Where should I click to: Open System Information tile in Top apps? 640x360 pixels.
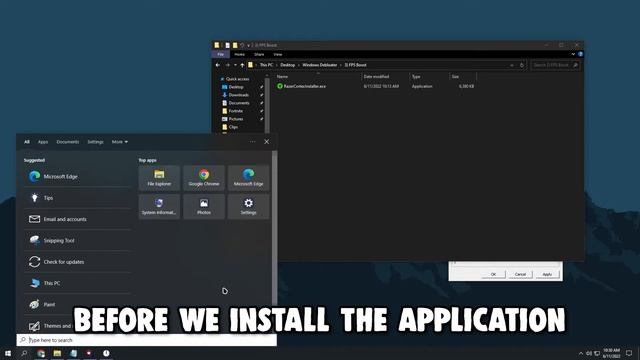[159, 207]
